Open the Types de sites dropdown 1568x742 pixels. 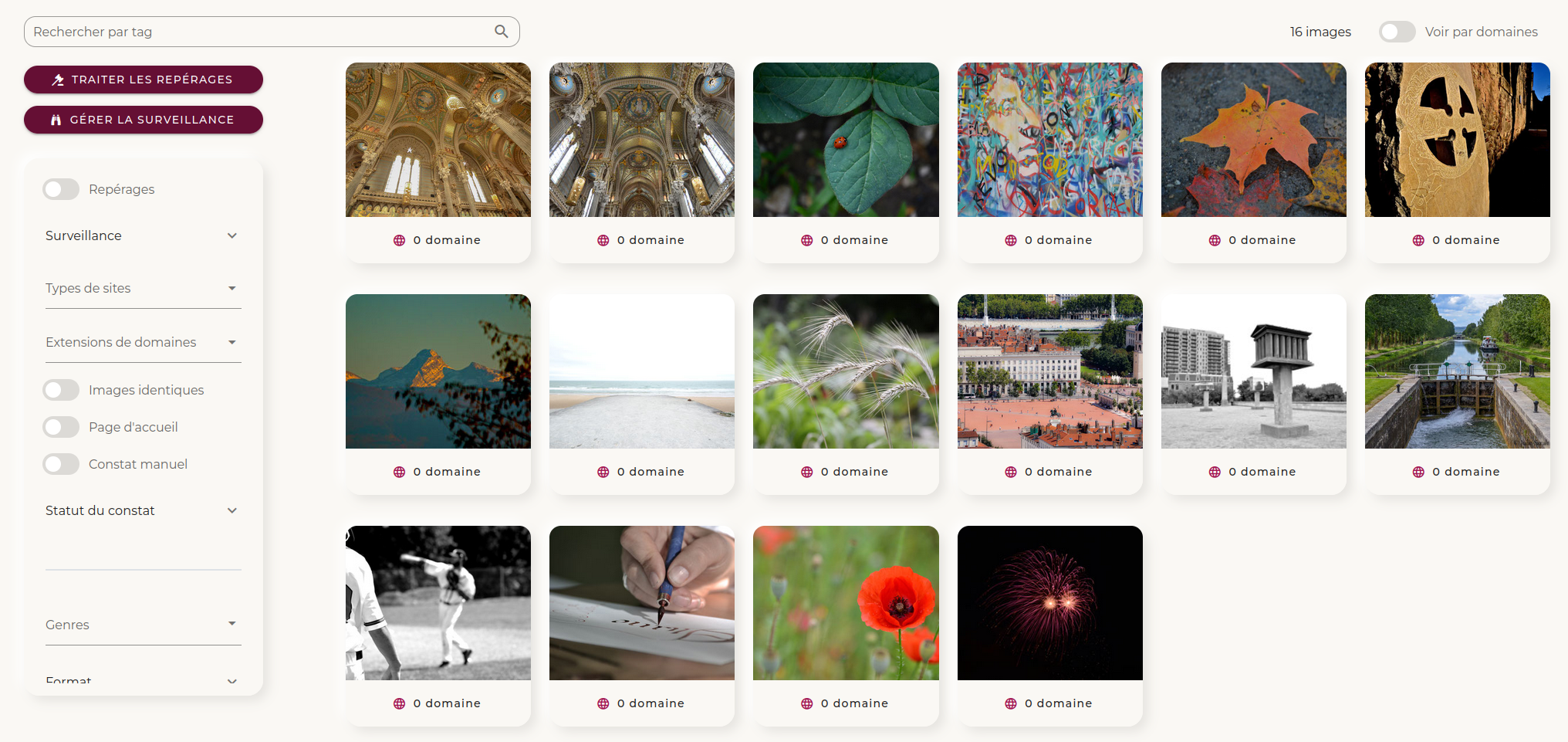click(x=144, y=288)
